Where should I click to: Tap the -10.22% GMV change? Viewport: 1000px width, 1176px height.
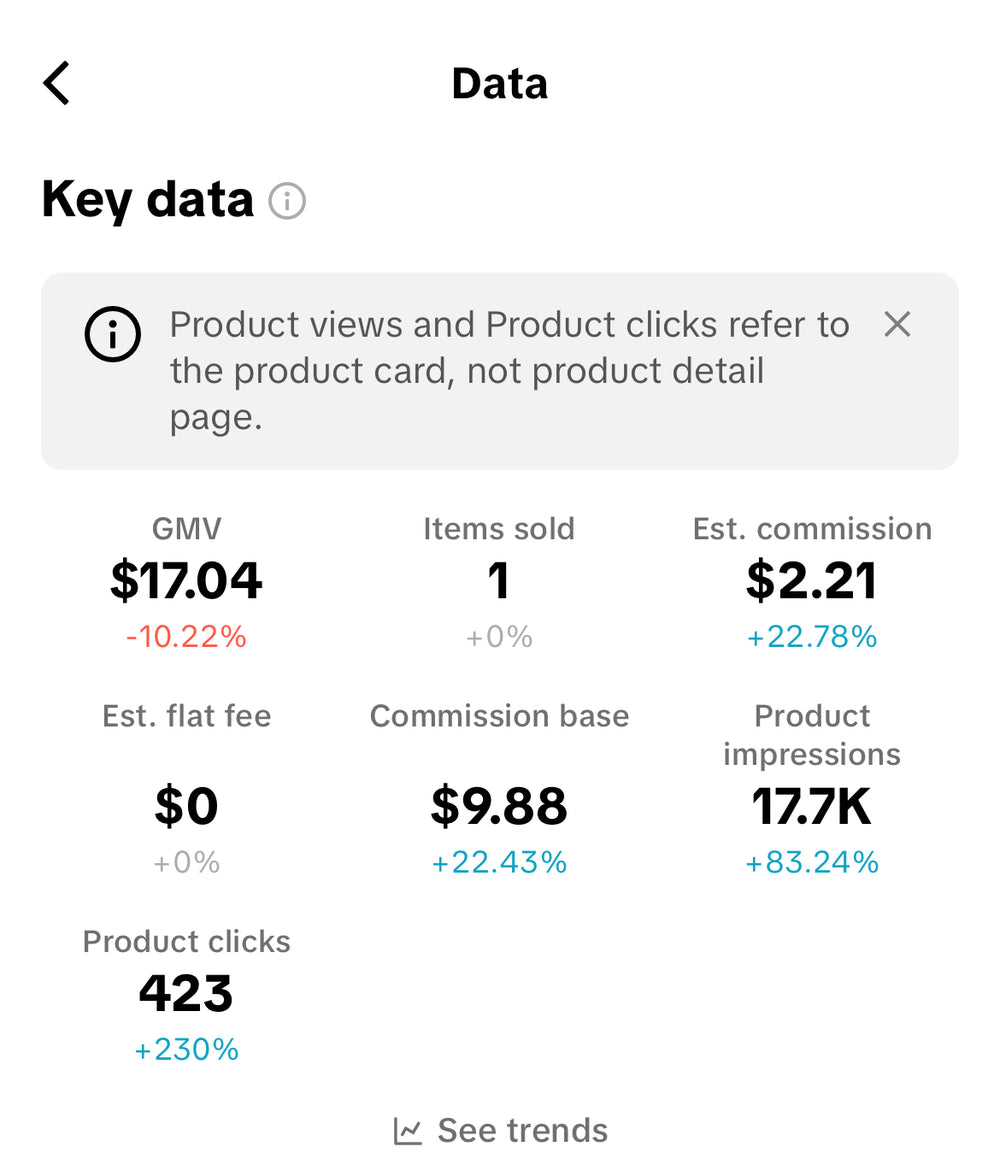click(x=186, y=637)
